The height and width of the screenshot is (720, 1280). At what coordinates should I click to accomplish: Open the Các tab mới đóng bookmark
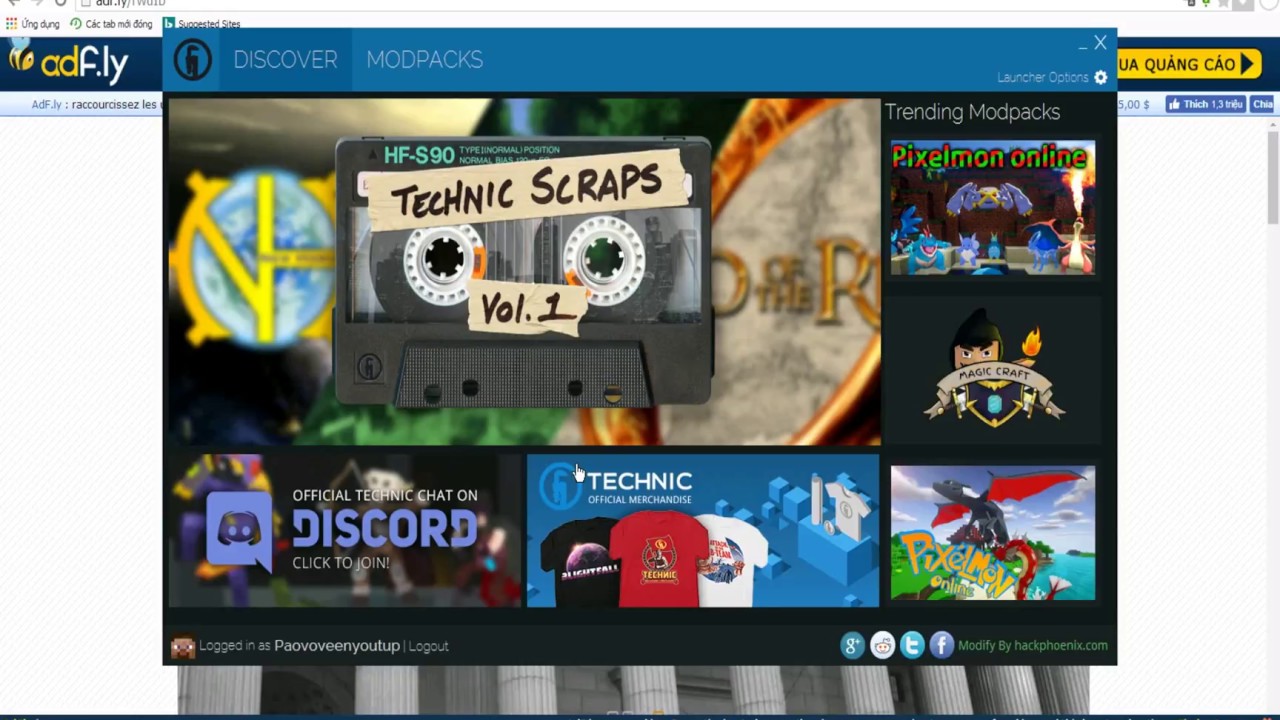(111, 23)
